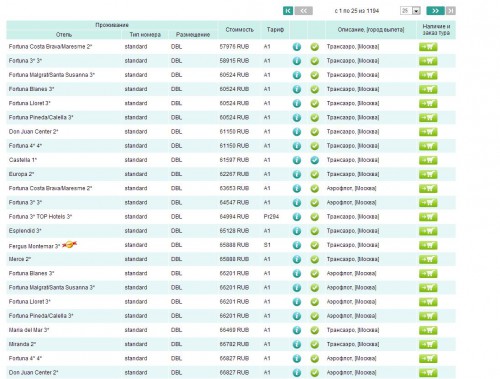Jump to the last results page

click(x=451, y=11)
